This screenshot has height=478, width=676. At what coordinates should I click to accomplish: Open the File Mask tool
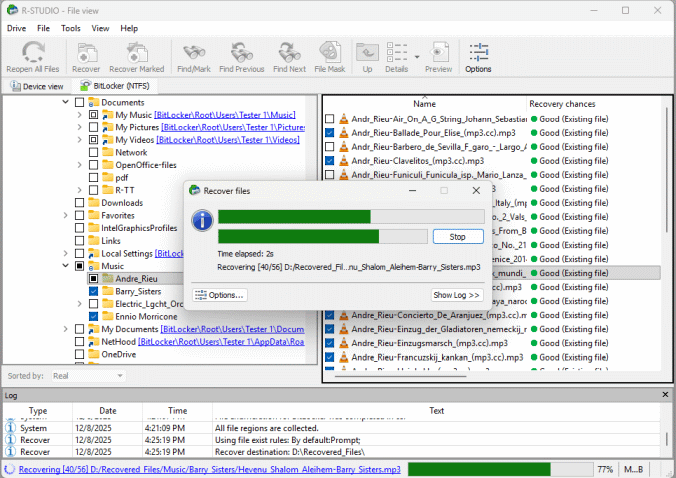pos(329,51)
